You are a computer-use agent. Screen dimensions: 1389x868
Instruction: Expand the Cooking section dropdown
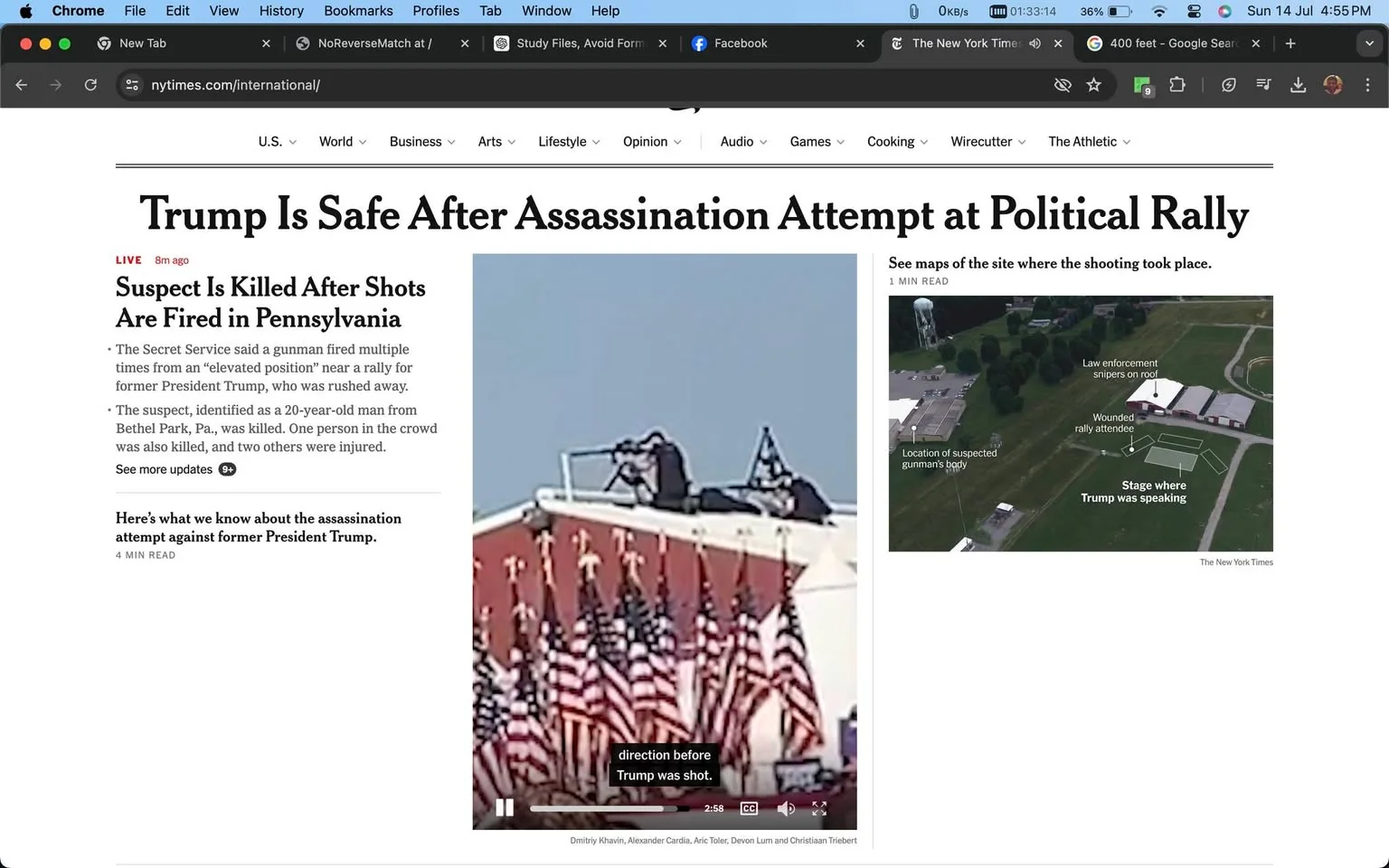897,142
